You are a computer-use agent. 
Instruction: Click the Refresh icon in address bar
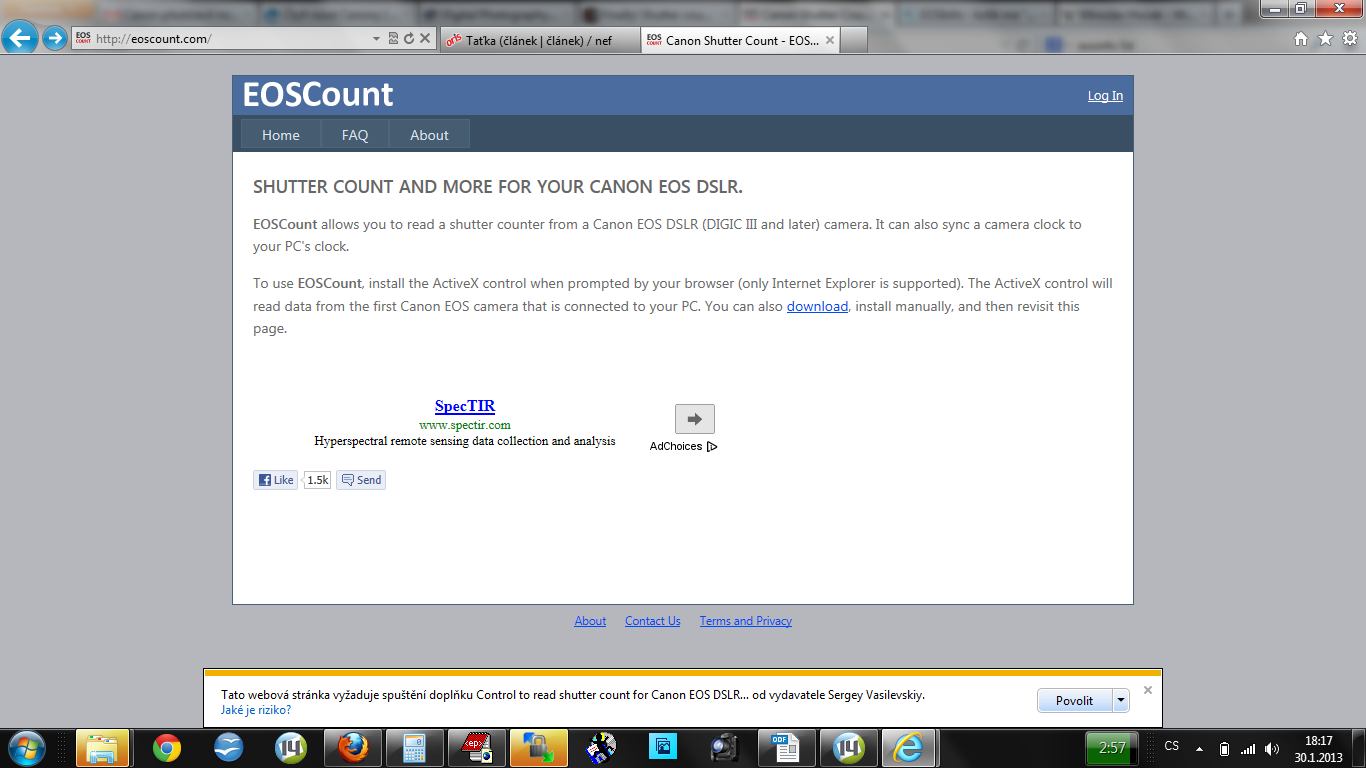point(408,39)
